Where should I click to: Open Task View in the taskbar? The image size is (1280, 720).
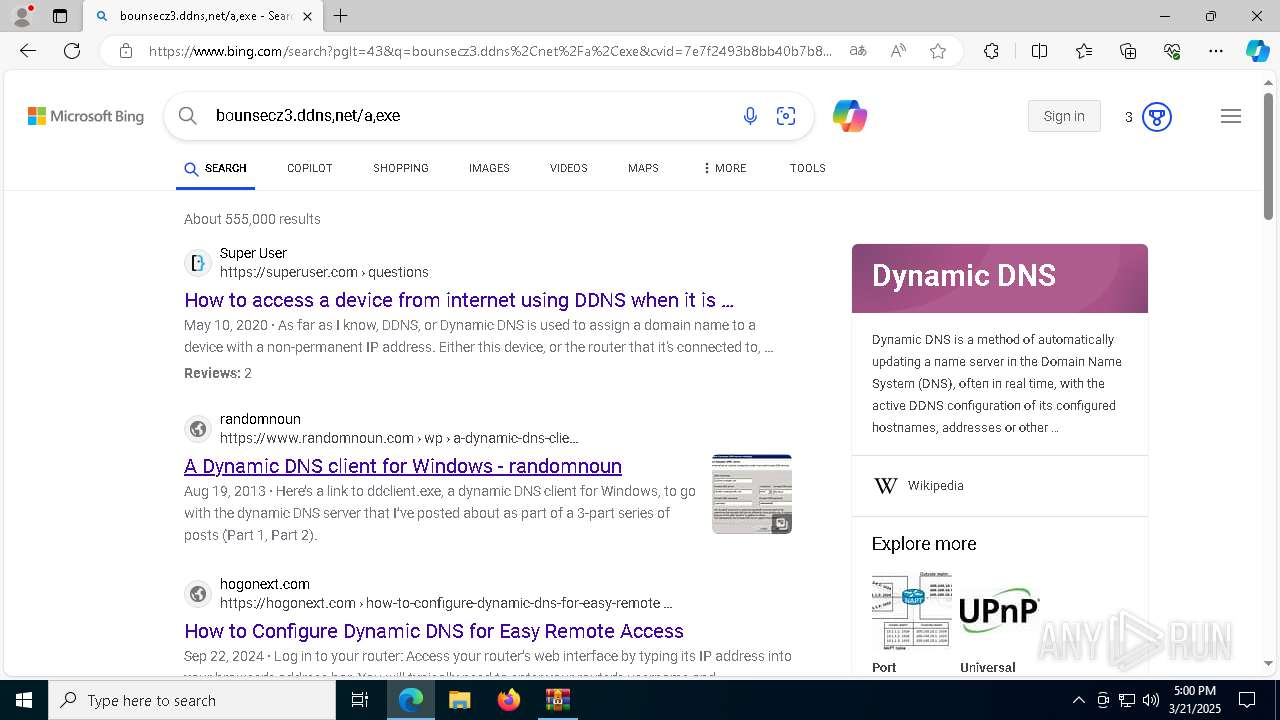pyautogui.click(x=360, y=700)
